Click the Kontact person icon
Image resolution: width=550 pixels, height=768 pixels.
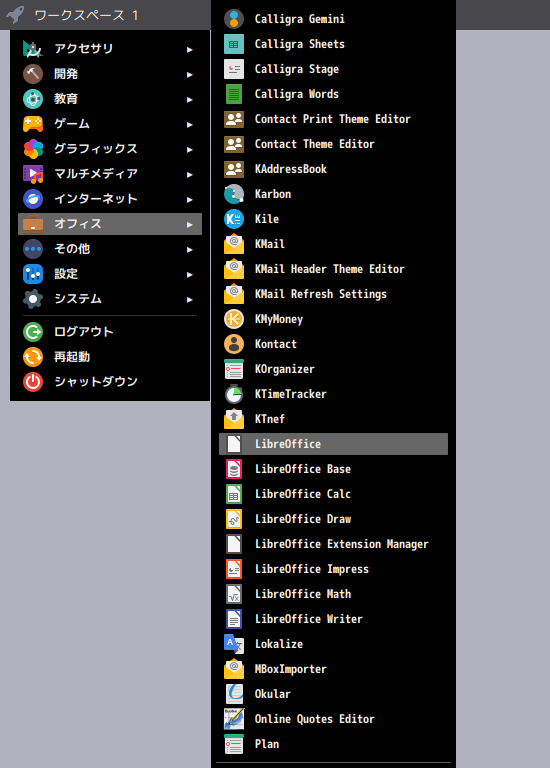point(234,344)
